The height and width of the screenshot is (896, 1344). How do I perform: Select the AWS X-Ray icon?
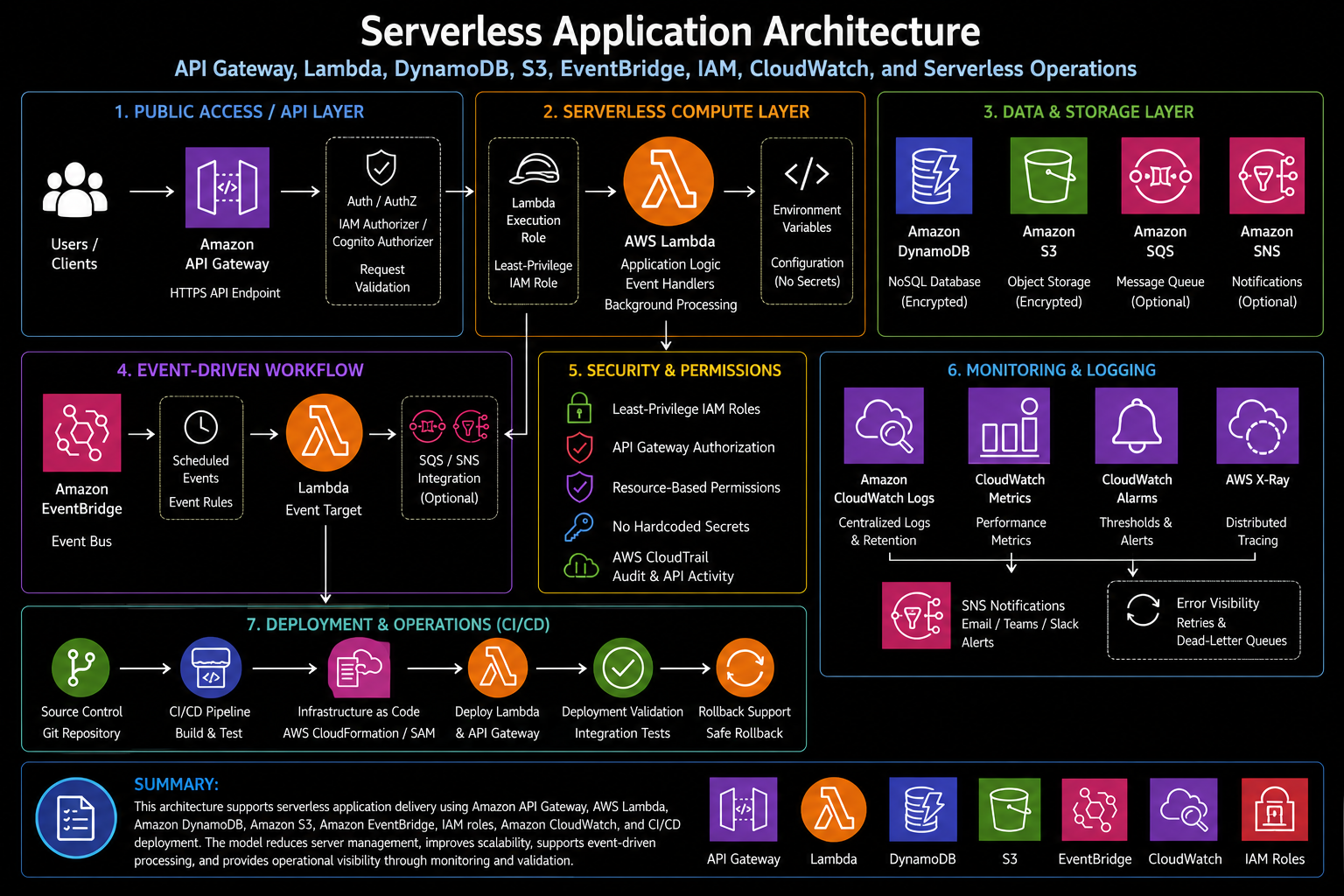(x=1257, y=425)
